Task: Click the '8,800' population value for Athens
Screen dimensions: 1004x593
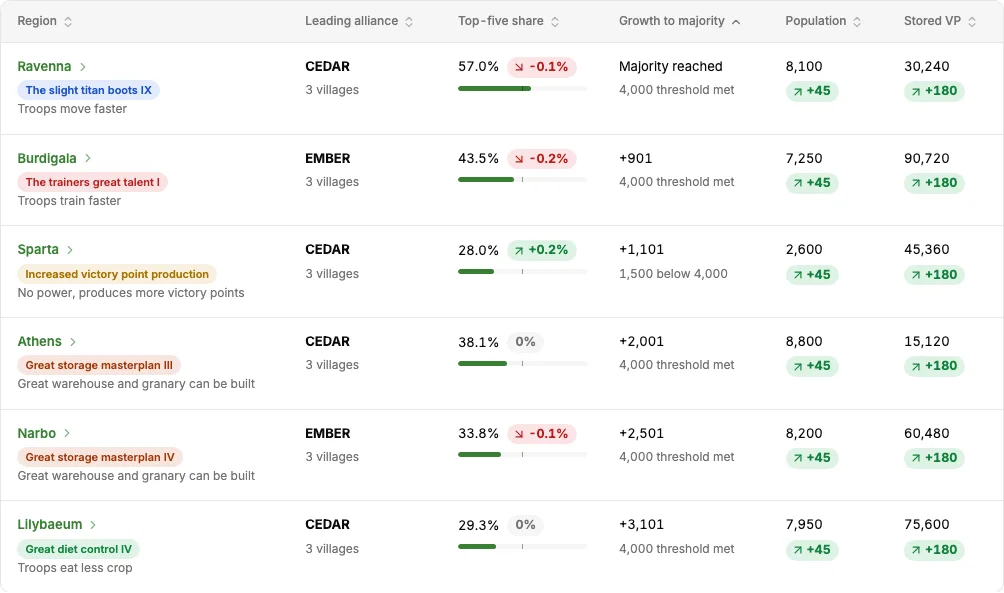Action: (x=804, y=341)
